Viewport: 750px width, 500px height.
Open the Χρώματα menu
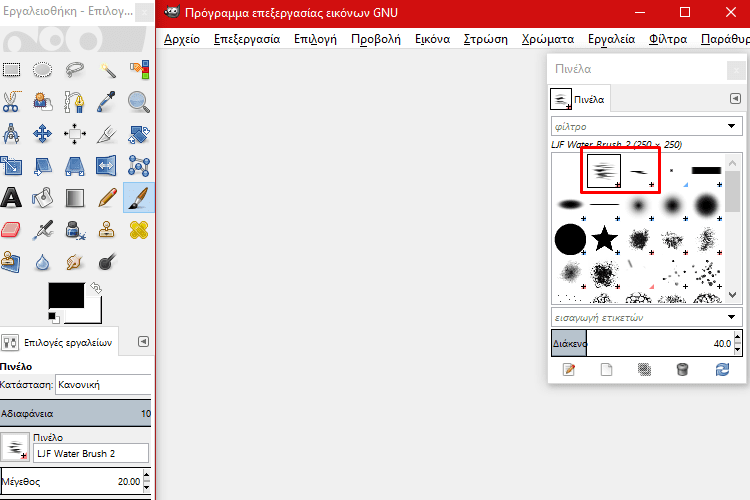[548, 39]
